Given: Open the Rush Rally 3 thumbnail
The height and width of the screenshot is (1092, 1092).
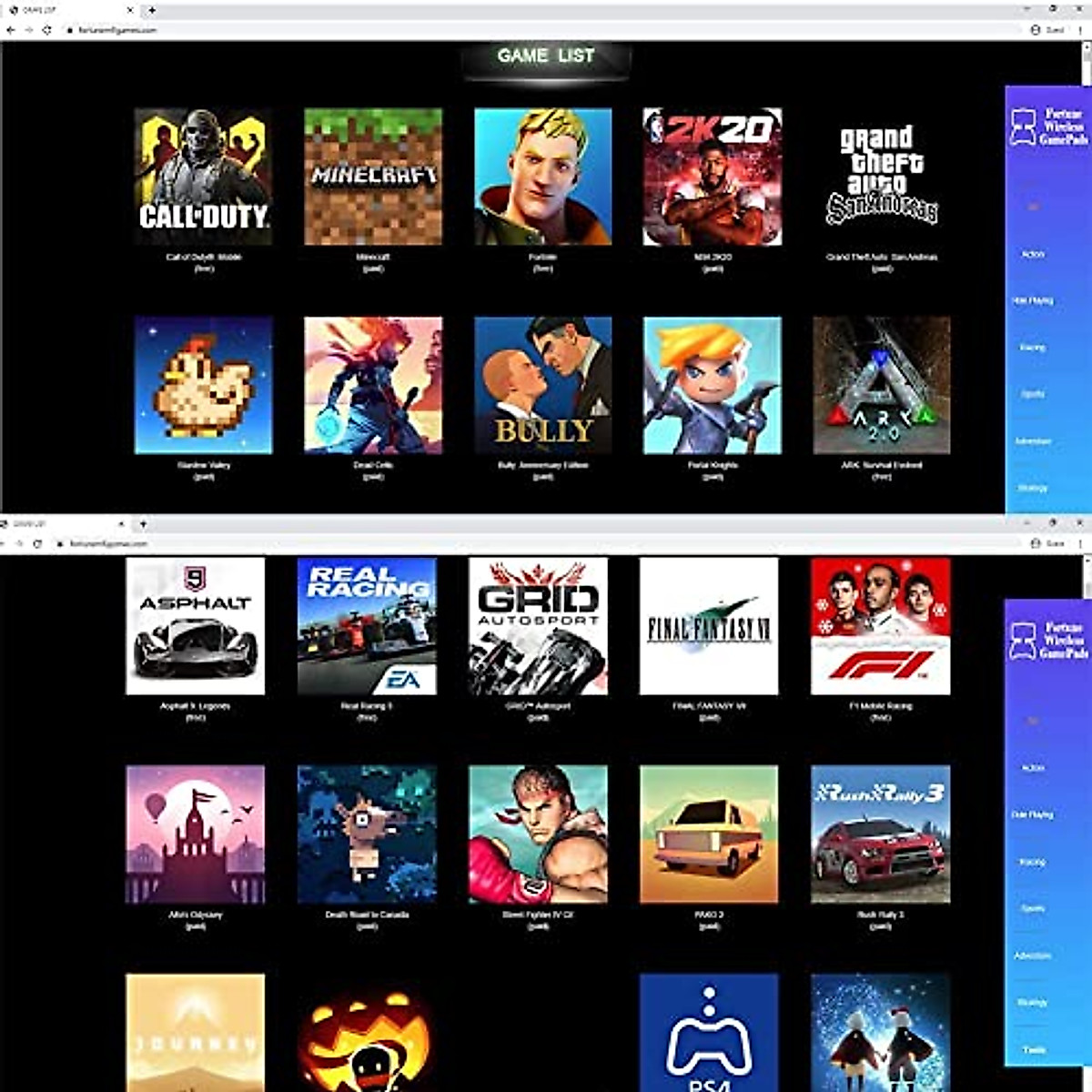Looking at the screenshot, I should pyautogui.click(x=880, y=834).
